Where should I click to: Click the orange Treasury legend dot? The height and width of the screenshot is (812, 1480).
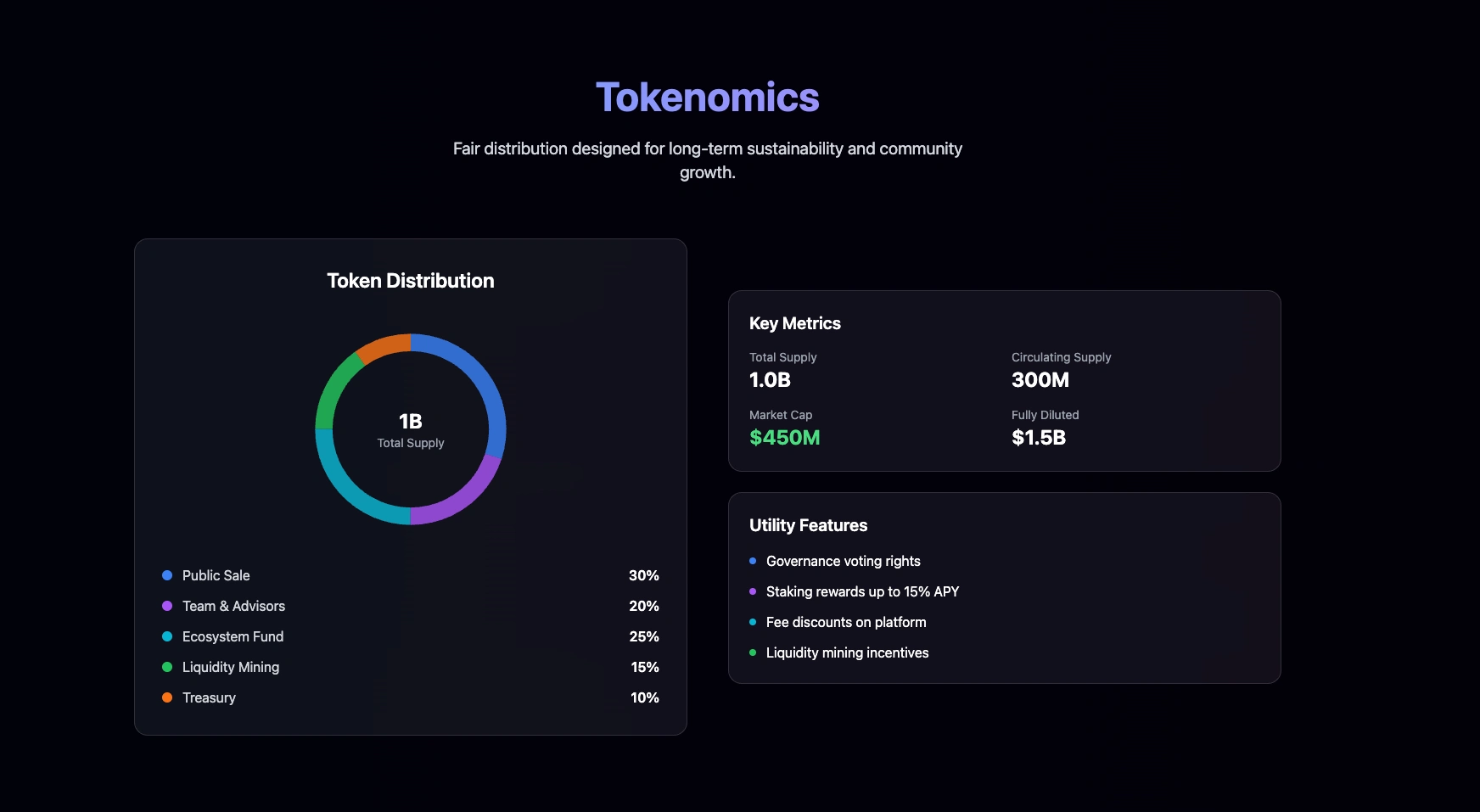167,697
